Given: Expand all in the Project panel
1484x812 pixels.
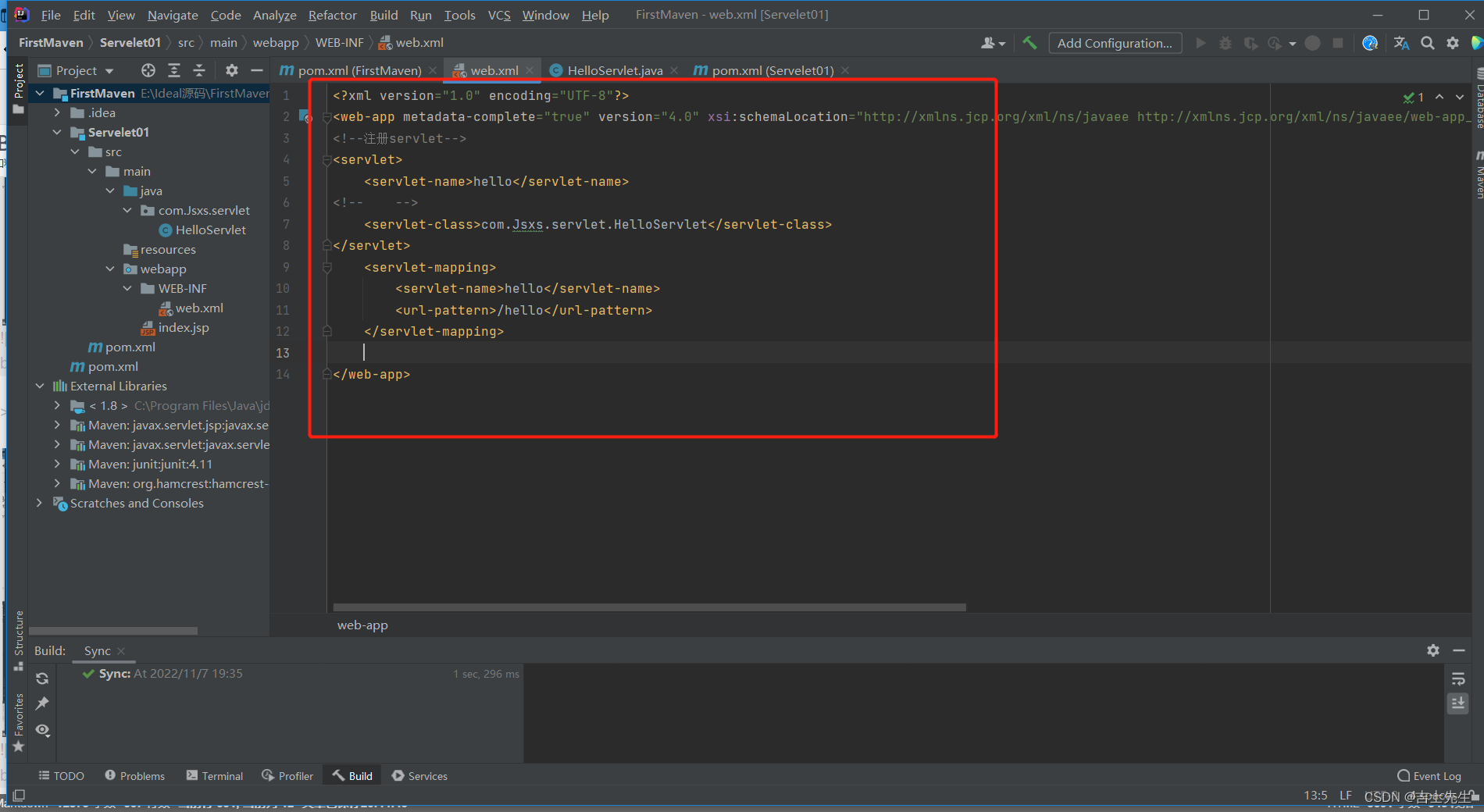Looking at the screenshot, I should tap(174, 70).
